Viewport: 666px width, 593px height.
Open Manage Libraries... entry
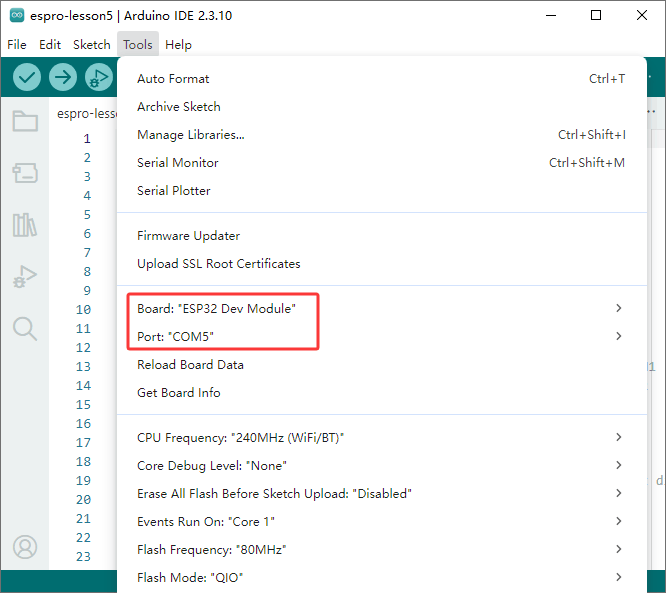[381, 135]
